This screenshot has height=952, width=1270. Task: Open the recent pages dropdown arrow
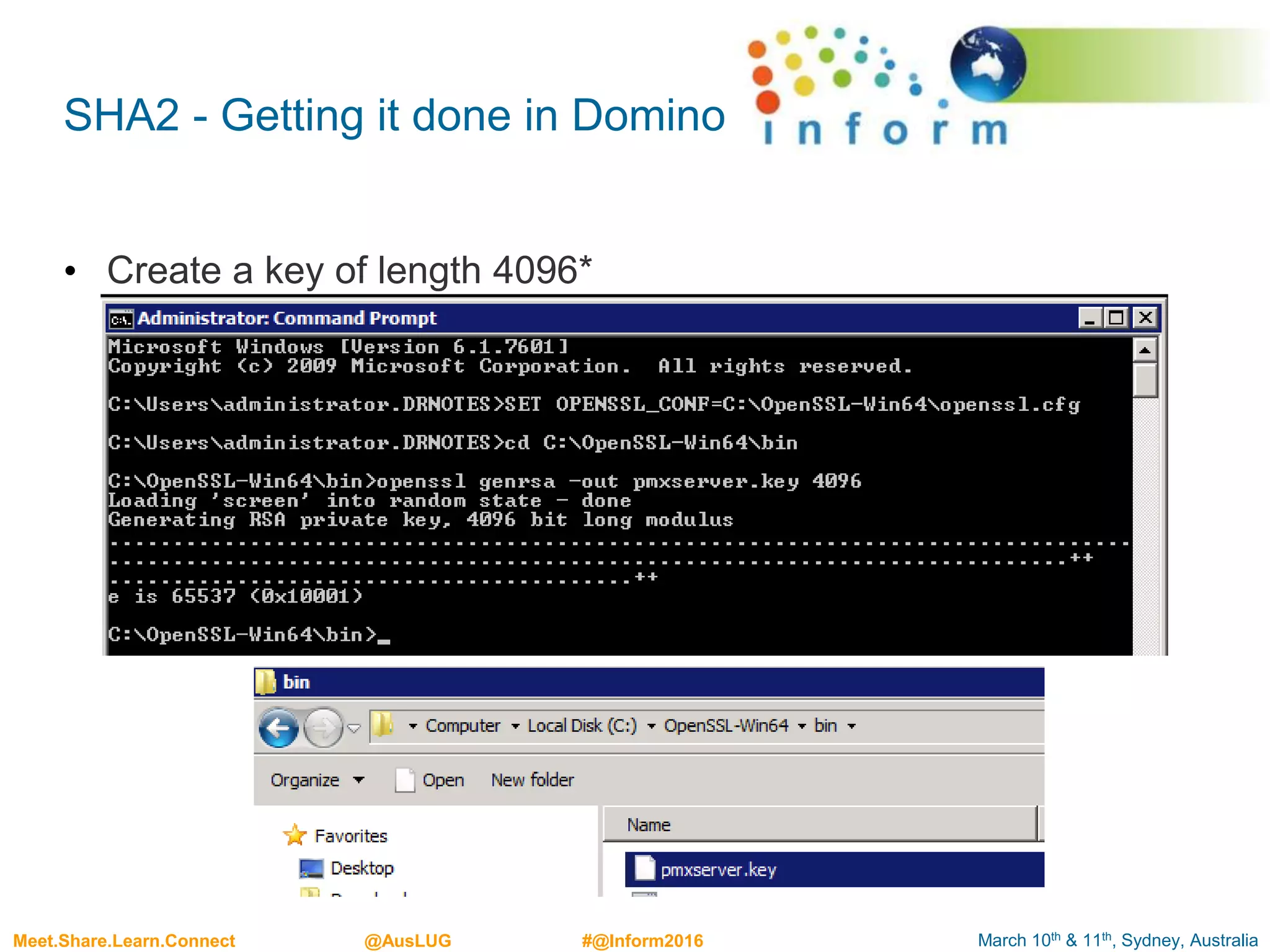[x=354, y=728]
